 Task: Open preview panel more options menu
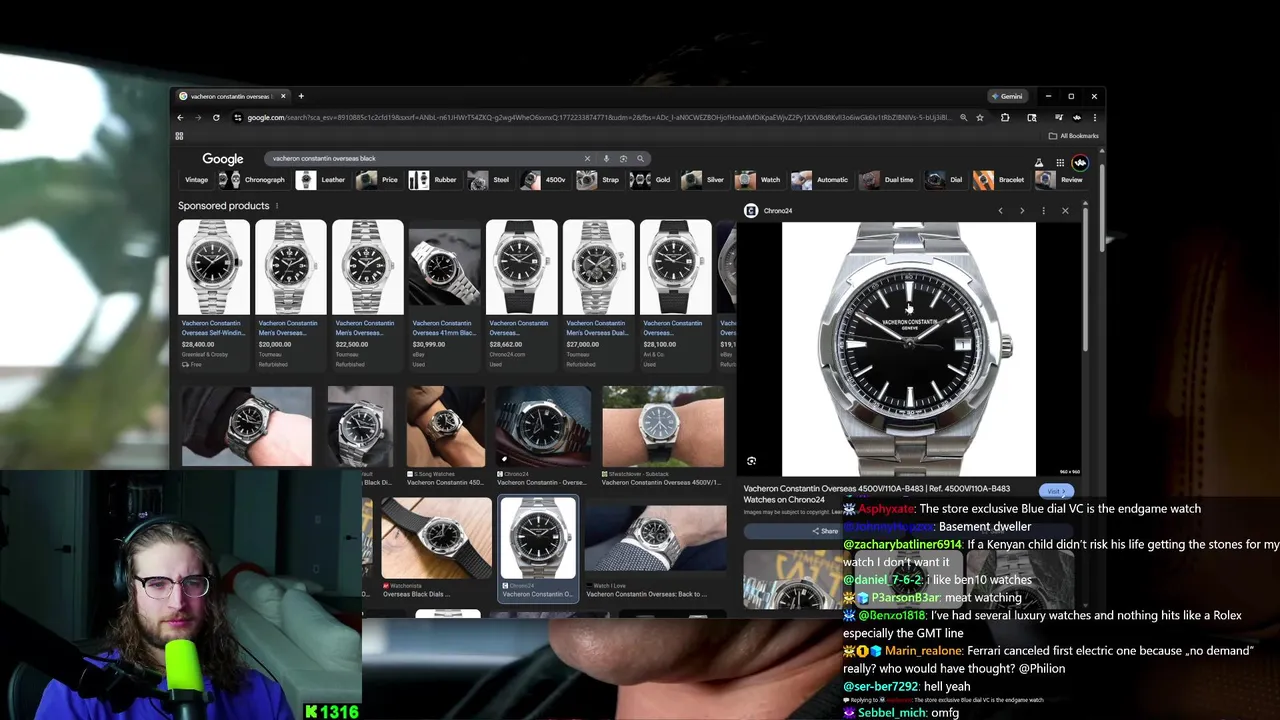coord(1043,211)
